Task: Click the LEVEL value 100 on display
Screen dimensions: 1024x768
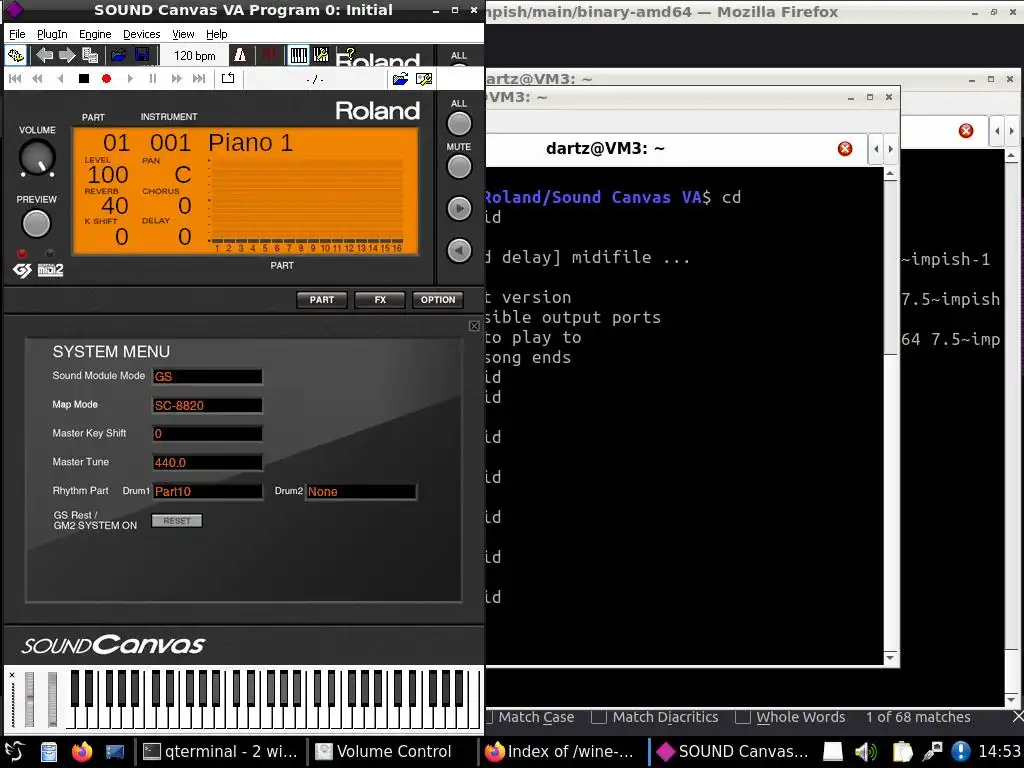Action: 108,174
